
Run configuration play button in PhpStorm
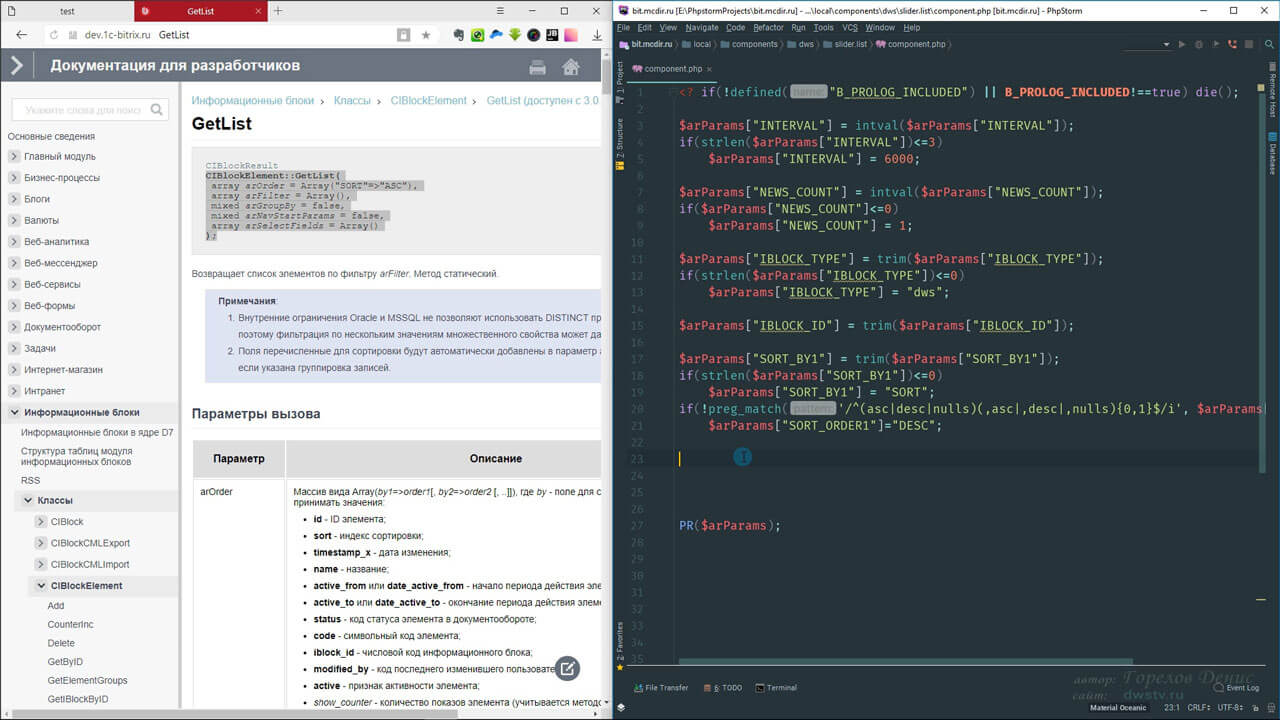[1182, 44]
